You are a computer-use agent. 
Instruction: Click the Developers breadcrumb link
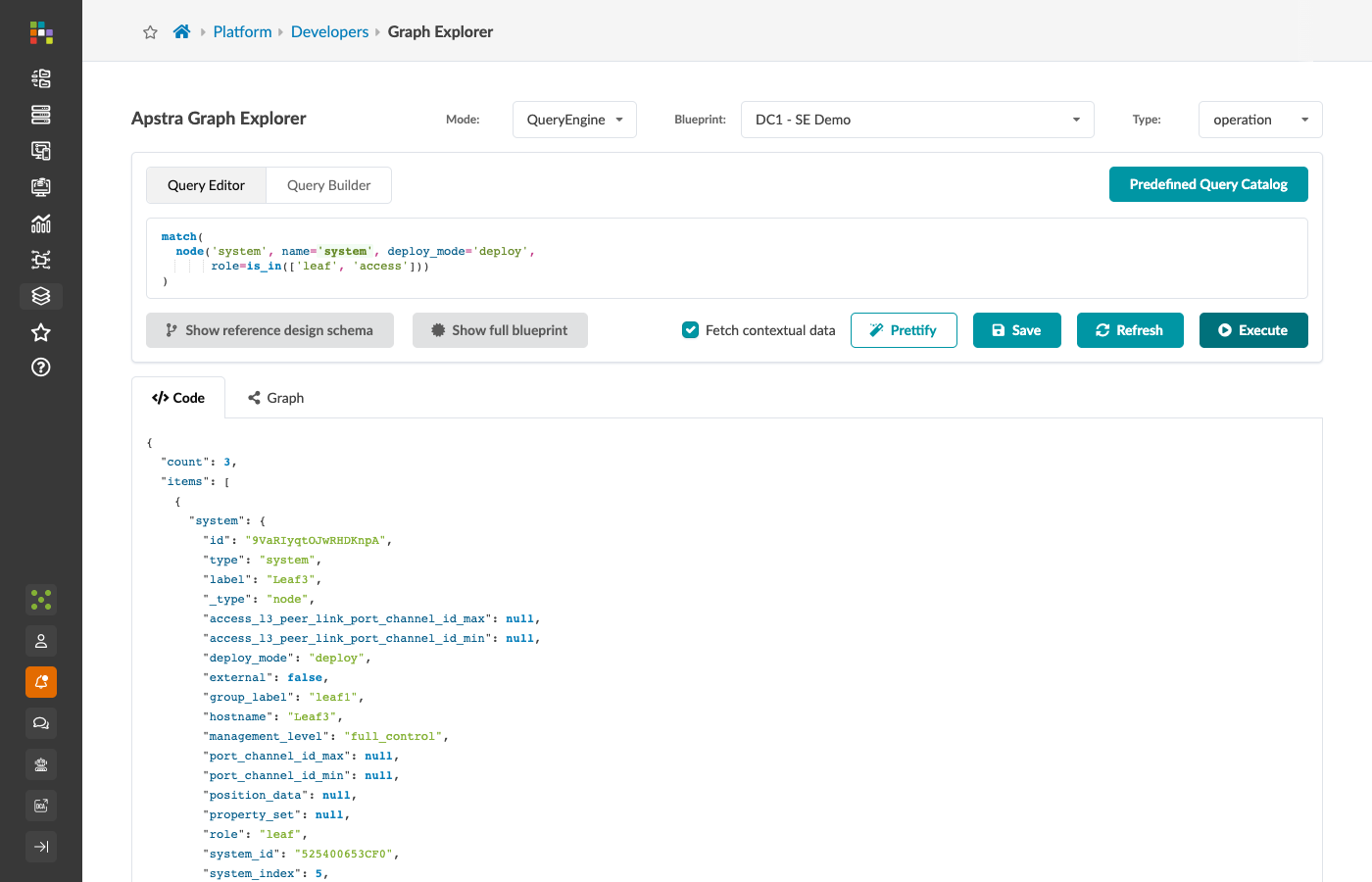tap(329, 31)
